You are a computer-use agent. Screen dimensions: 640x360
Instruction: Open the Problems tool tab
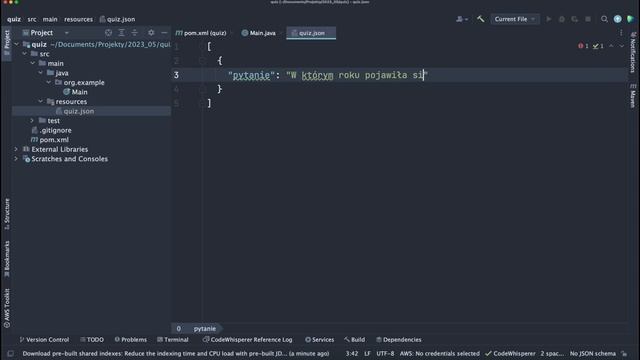pyautogui.click(x=130, y=340)
